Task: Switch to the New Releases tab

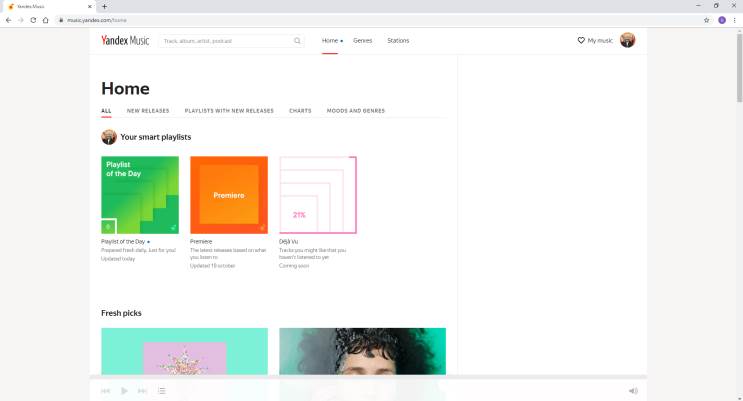Action: tap(148, 111)
